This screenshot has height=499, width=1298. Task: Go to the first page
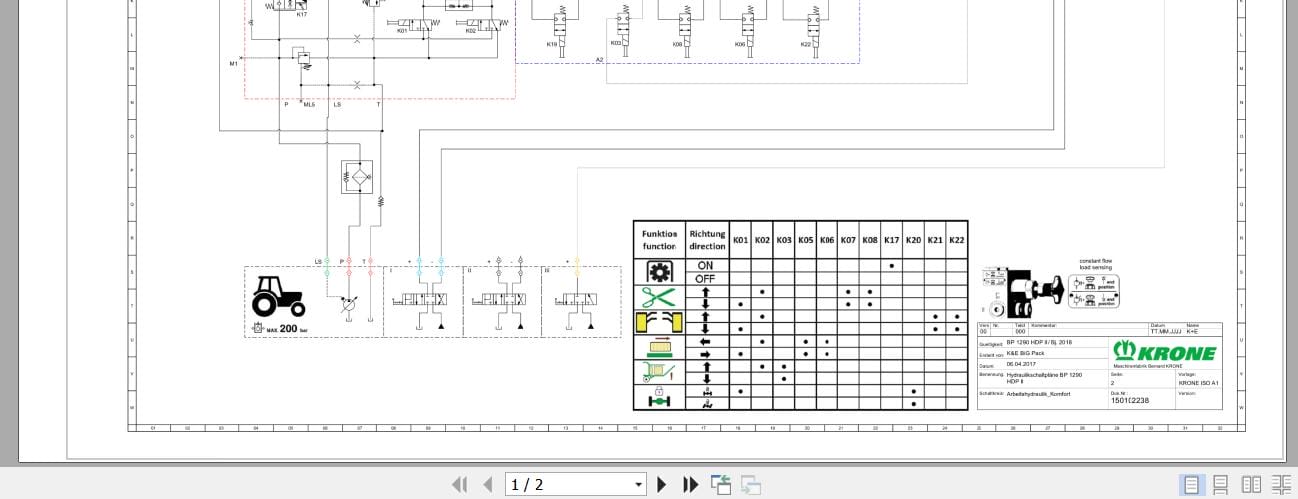(x=460, y=485)
